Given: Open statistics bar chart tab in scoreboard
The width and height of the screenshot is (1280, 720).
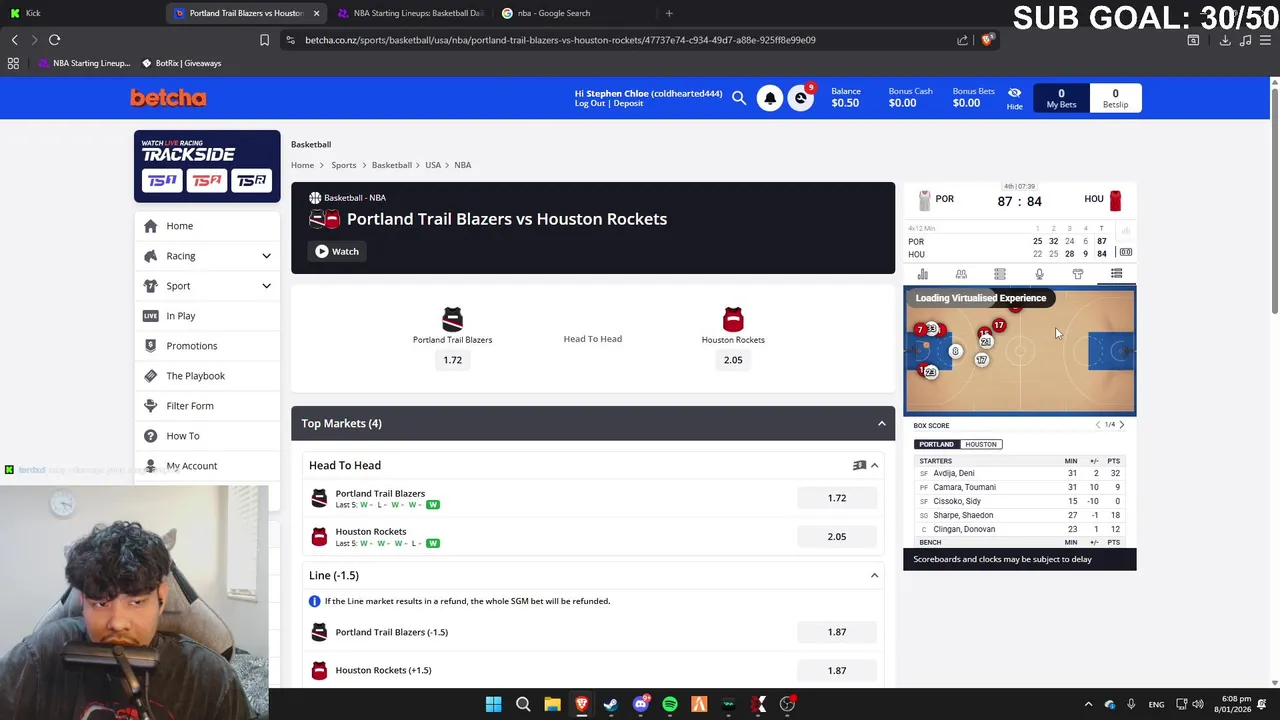Looking at the screenshot, I should tap(922, 274).
